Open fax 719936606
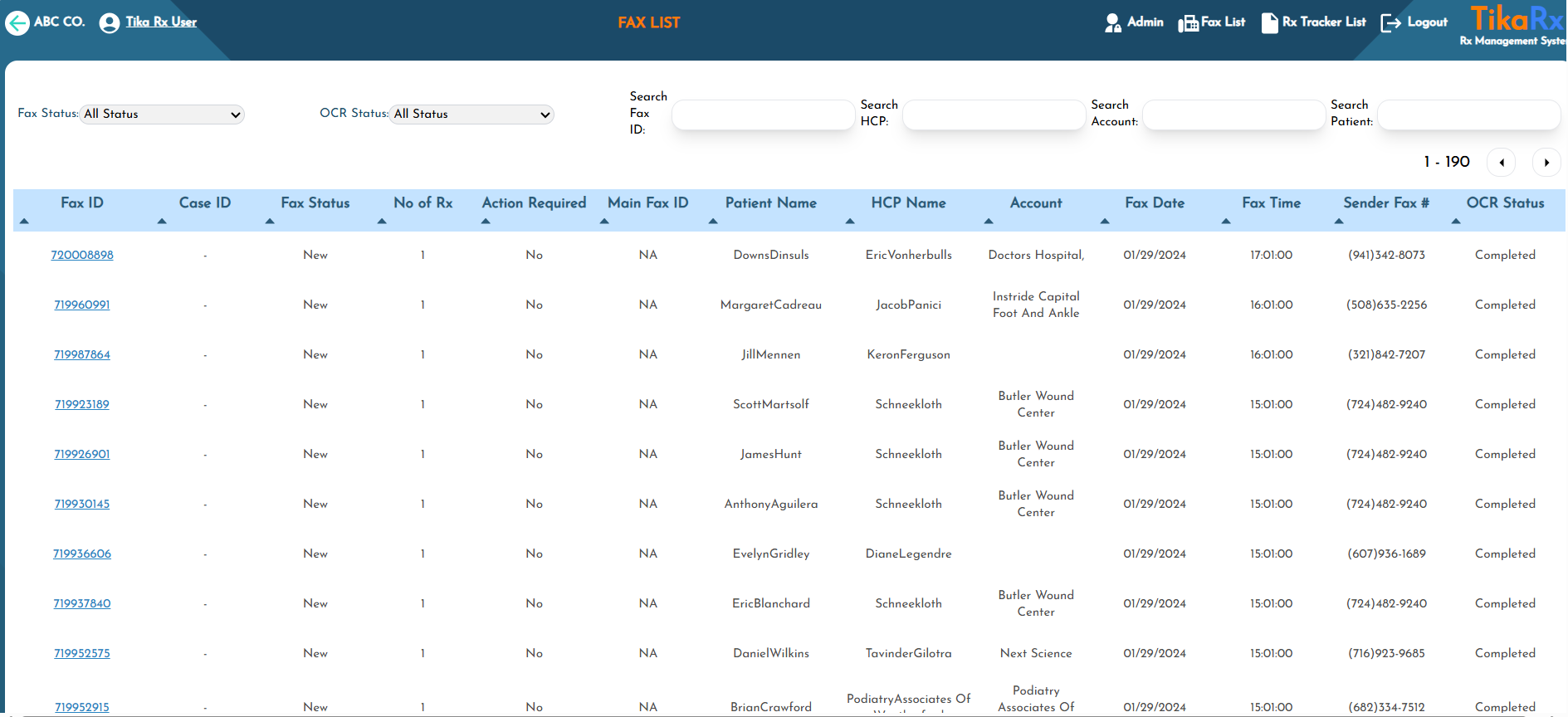This screenshot has width=1568, height=717. (82, 554)
